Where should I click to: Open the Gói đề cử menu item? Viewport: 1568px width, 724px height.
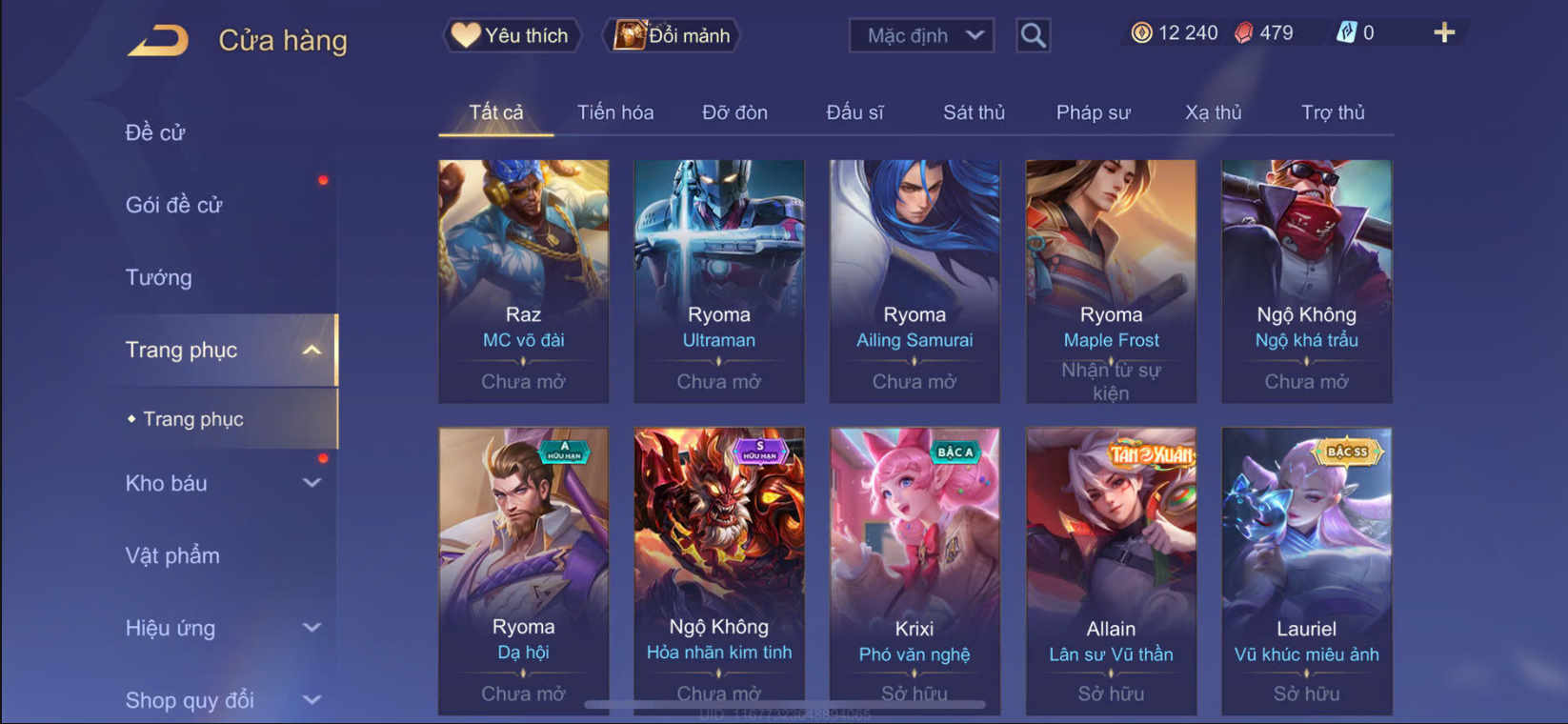pos(173,205)
